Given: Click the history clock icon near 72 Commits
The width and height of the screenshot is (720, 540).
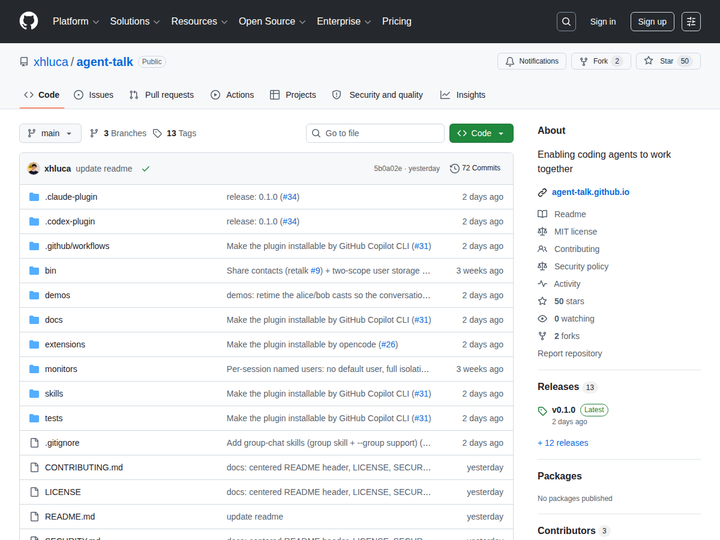Looking at the screenshot, I should (455, 169).
